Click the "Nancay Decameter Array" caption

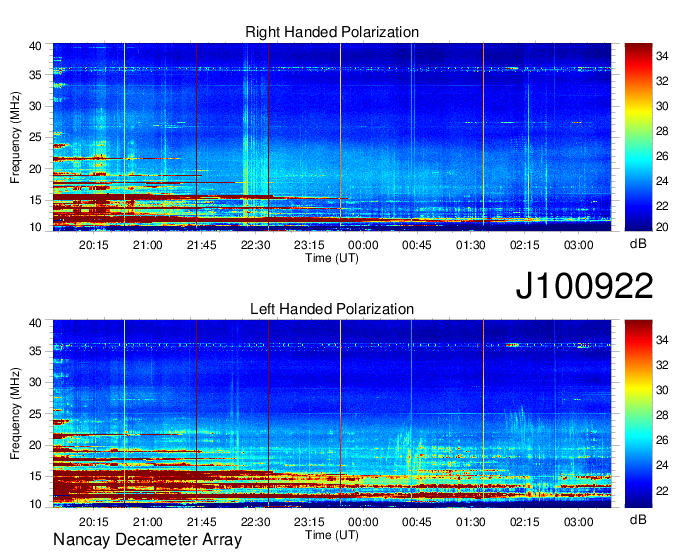[x=147, y=540]
